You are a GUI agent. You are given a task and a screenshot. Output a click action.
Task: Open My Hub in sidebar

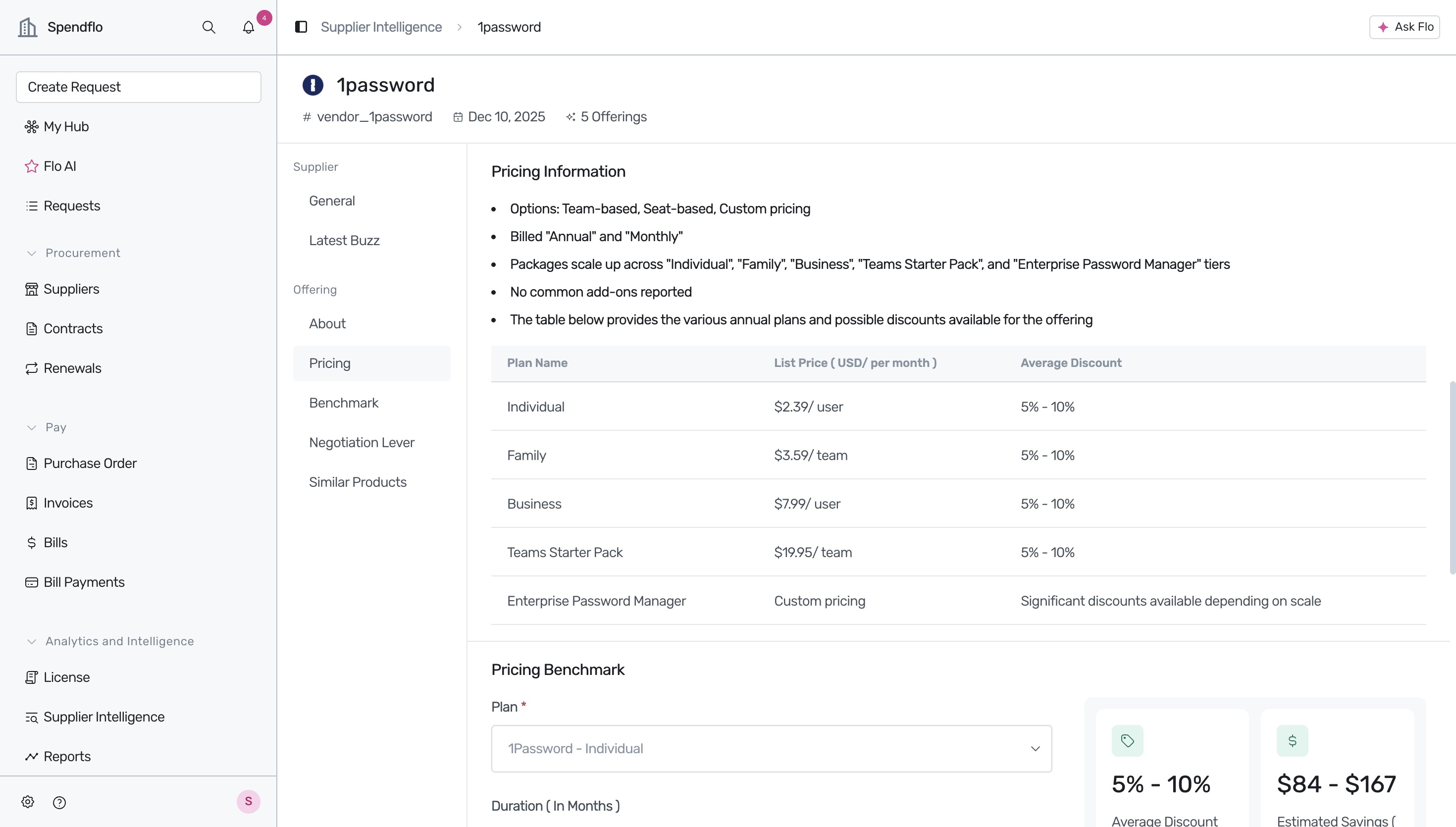point(66,126)
